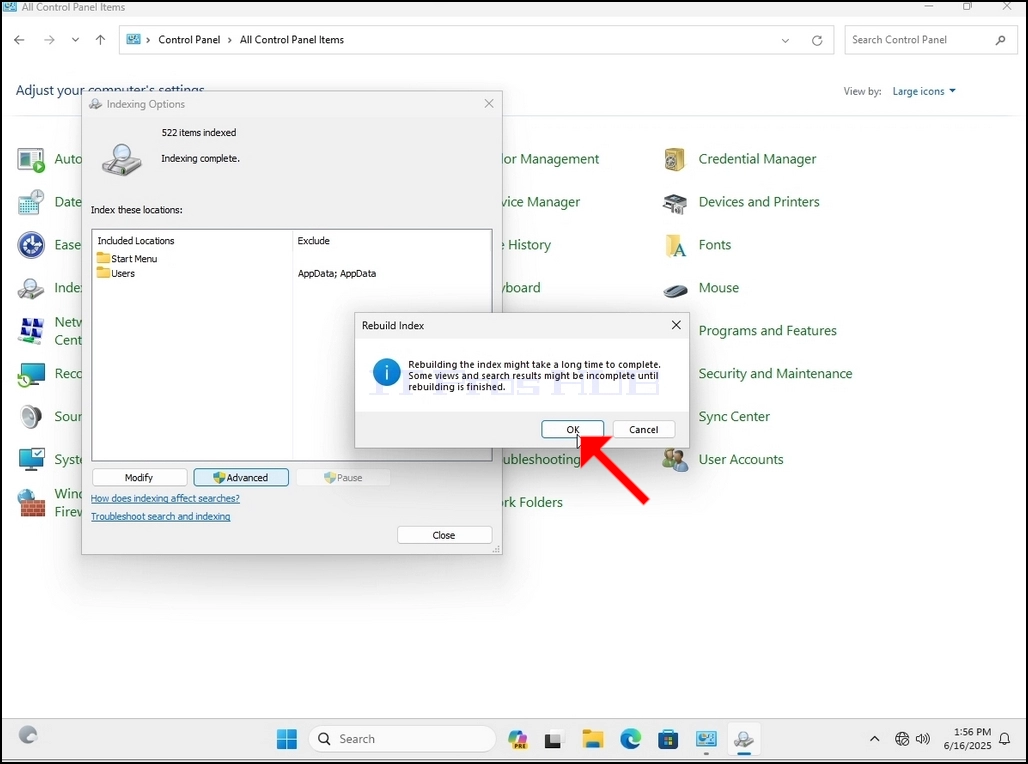Open Security and Maintenance item

(x=775, y=374)
